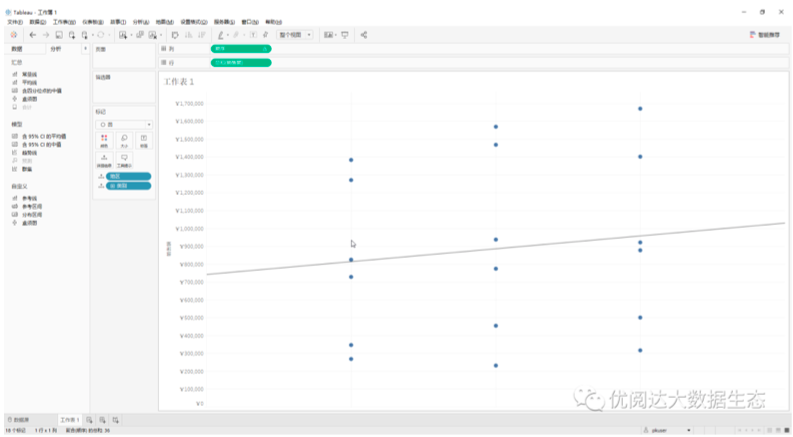Click the undo arrow in the toolbar

pos(32,34)
